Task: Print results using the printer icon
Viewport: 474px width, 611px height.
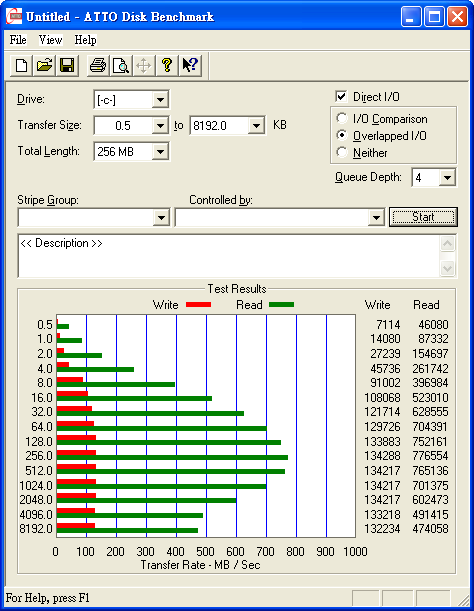Action: click(x=97, y=65)
